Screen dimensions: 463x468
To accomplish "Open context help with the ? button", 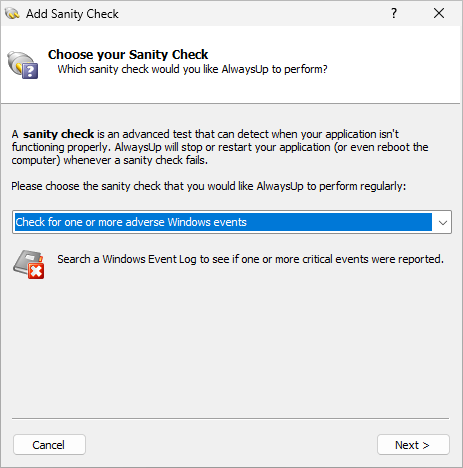I will (x=394, y=13).
